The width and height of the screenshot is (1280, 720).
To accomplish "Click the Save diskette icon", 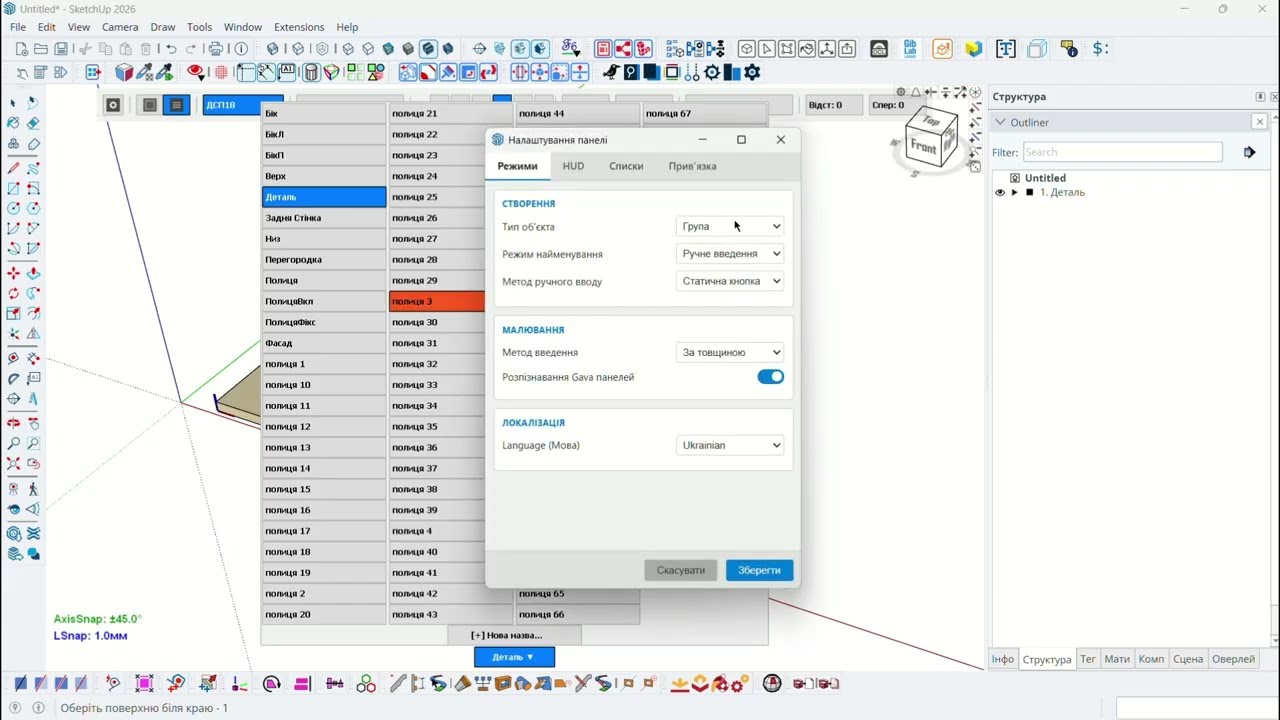I will click(61, 49).
